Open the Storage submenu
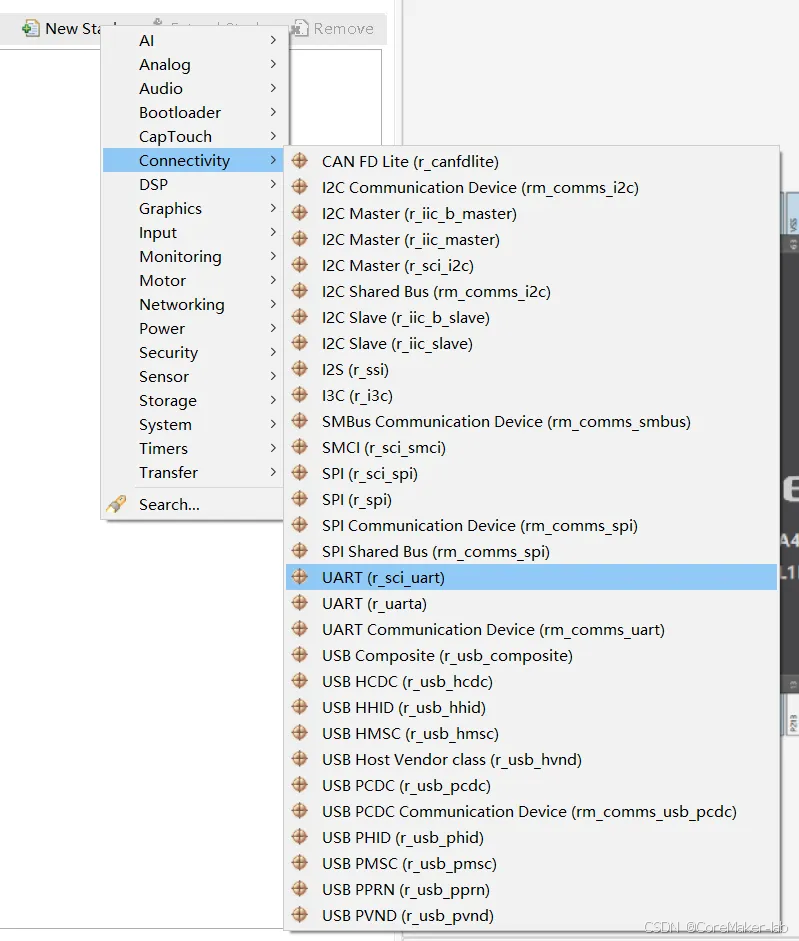The image size is (799, 941). tap(193, 400)
